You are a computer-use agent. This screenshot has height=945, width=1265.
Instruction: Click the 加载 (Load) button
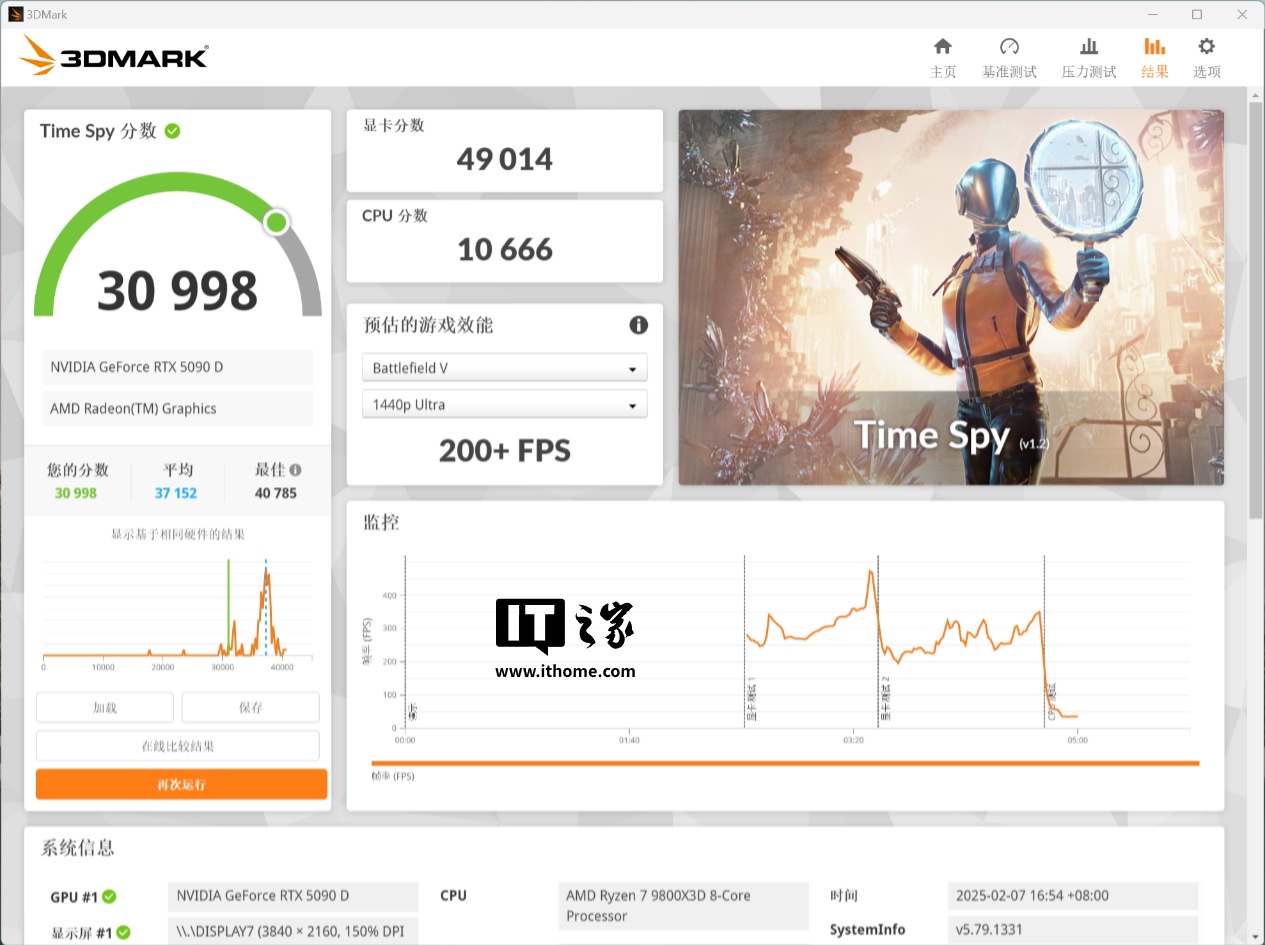[x=105, y=707]
